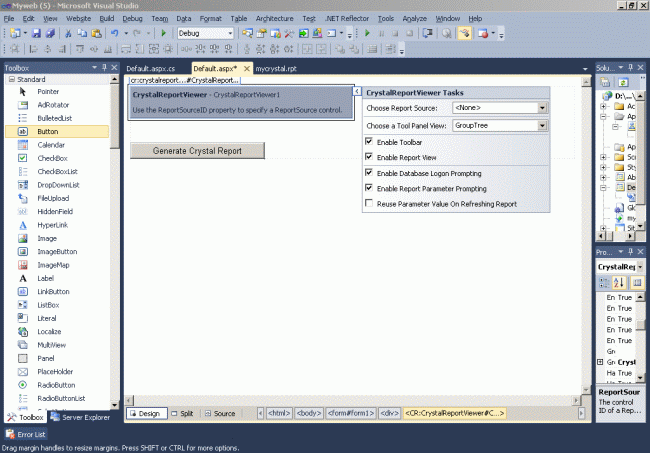Click the Paste clipboard icon

click(96, 33)
